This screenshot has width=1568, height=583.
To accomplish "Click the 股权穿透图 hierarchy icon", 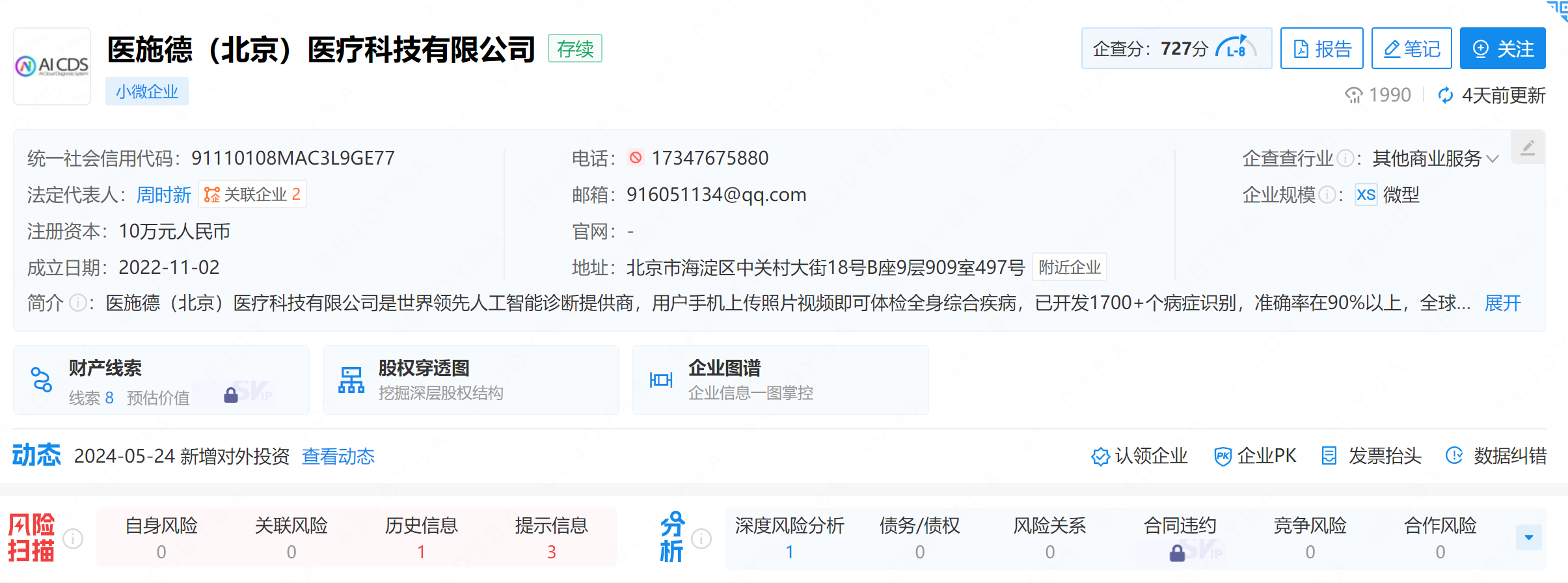I will pos(351,380).
